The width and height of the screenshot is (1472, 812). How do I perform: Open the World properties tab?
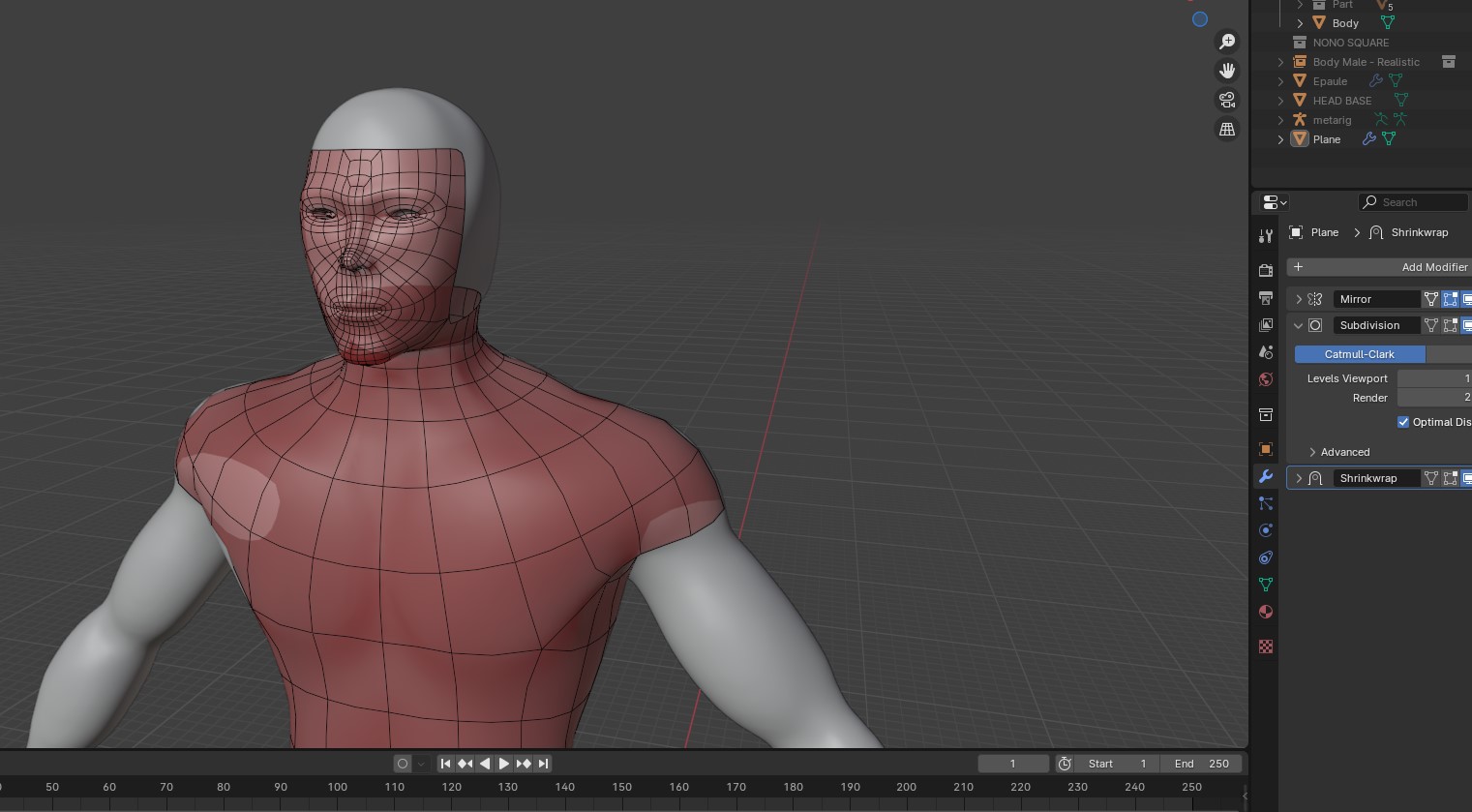click(x=1265, y=379)
